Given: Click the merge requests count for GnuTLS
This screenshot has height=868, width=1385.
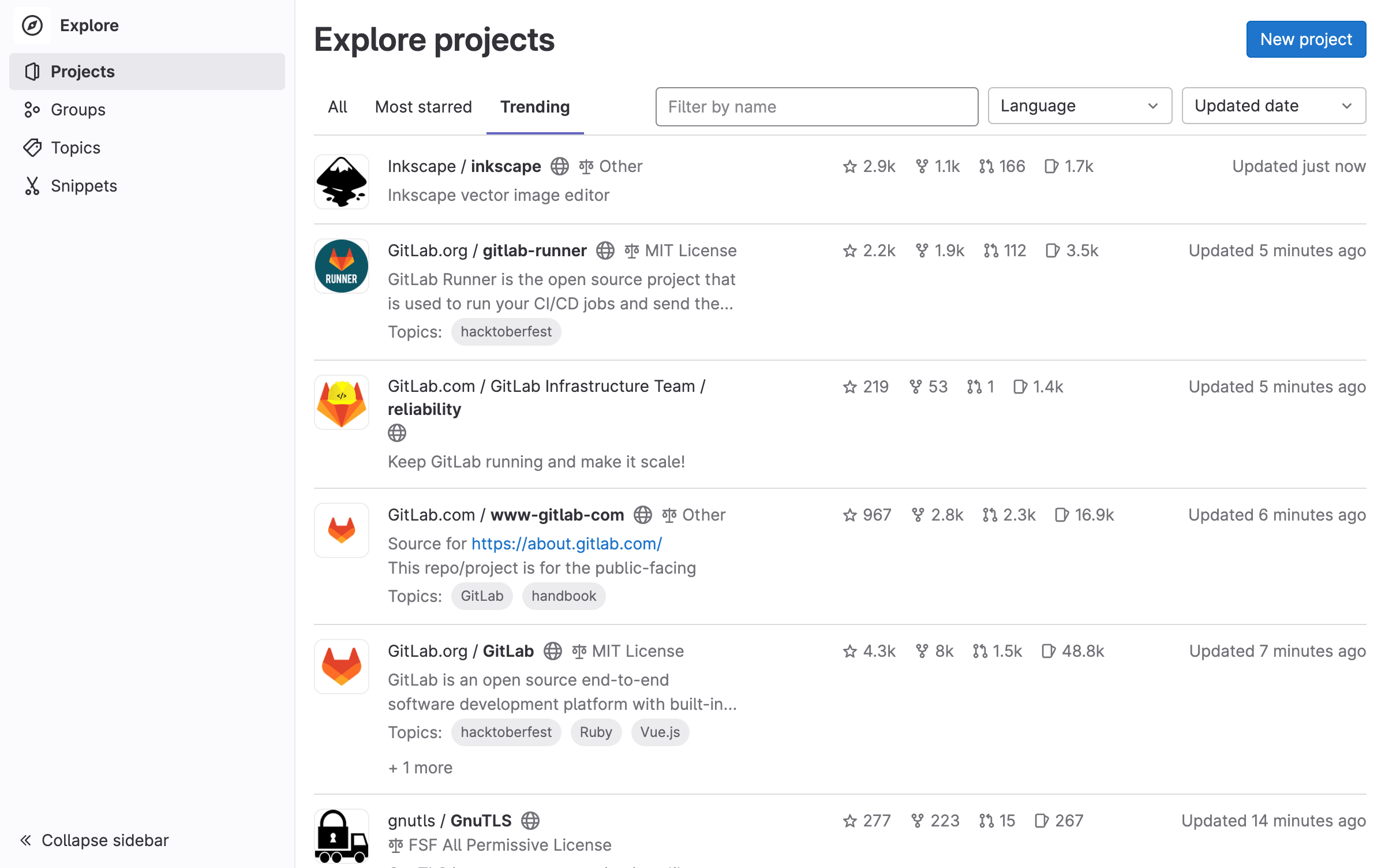Looking at the screenshot, I should 997,821.
